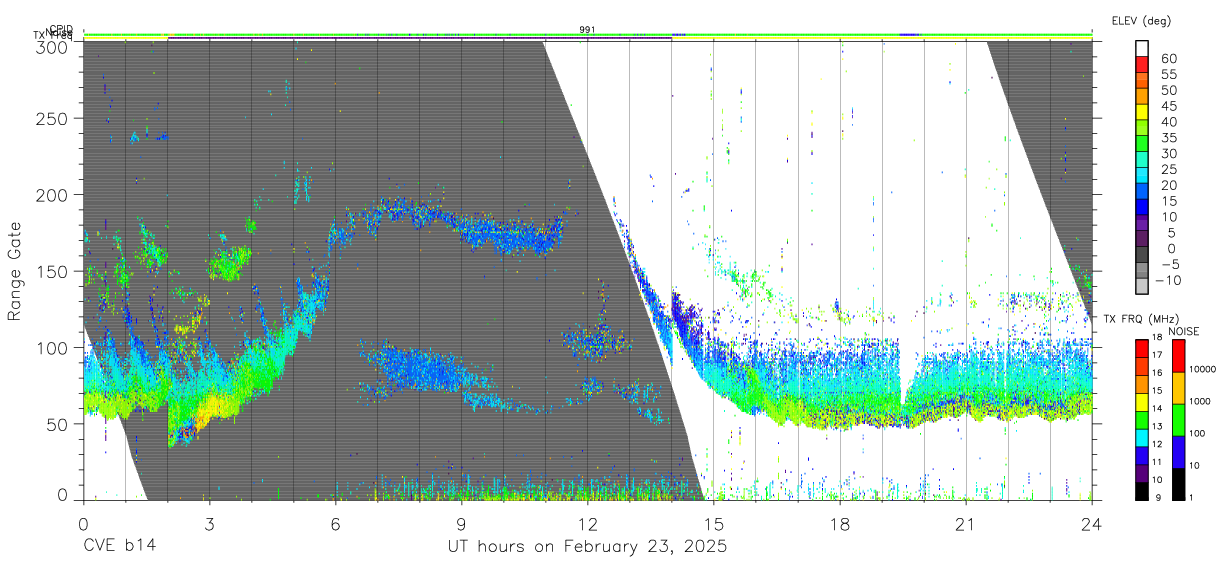1228x567 pixels.
Task: Click UT hour tick '18' on x-axis
Action: point(840,524)
